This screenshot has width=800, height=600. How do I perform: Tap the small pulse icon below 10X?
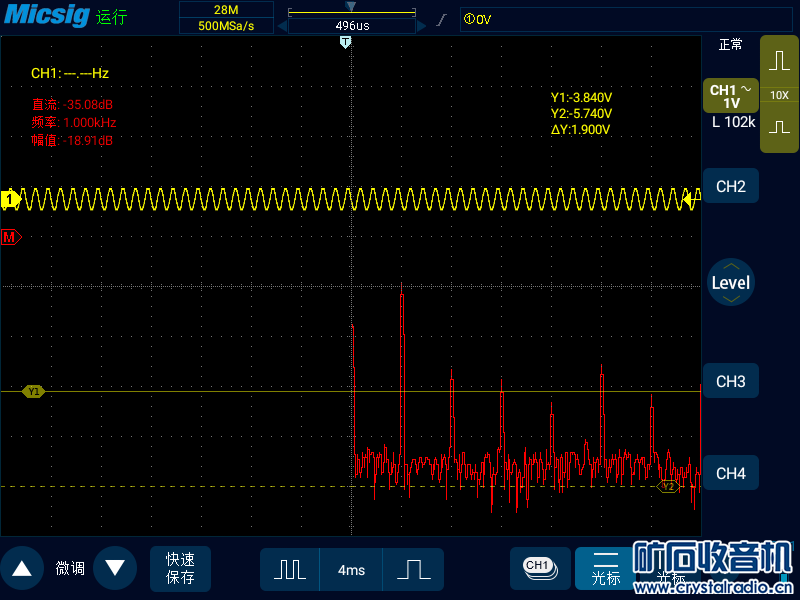pos(779,128)
